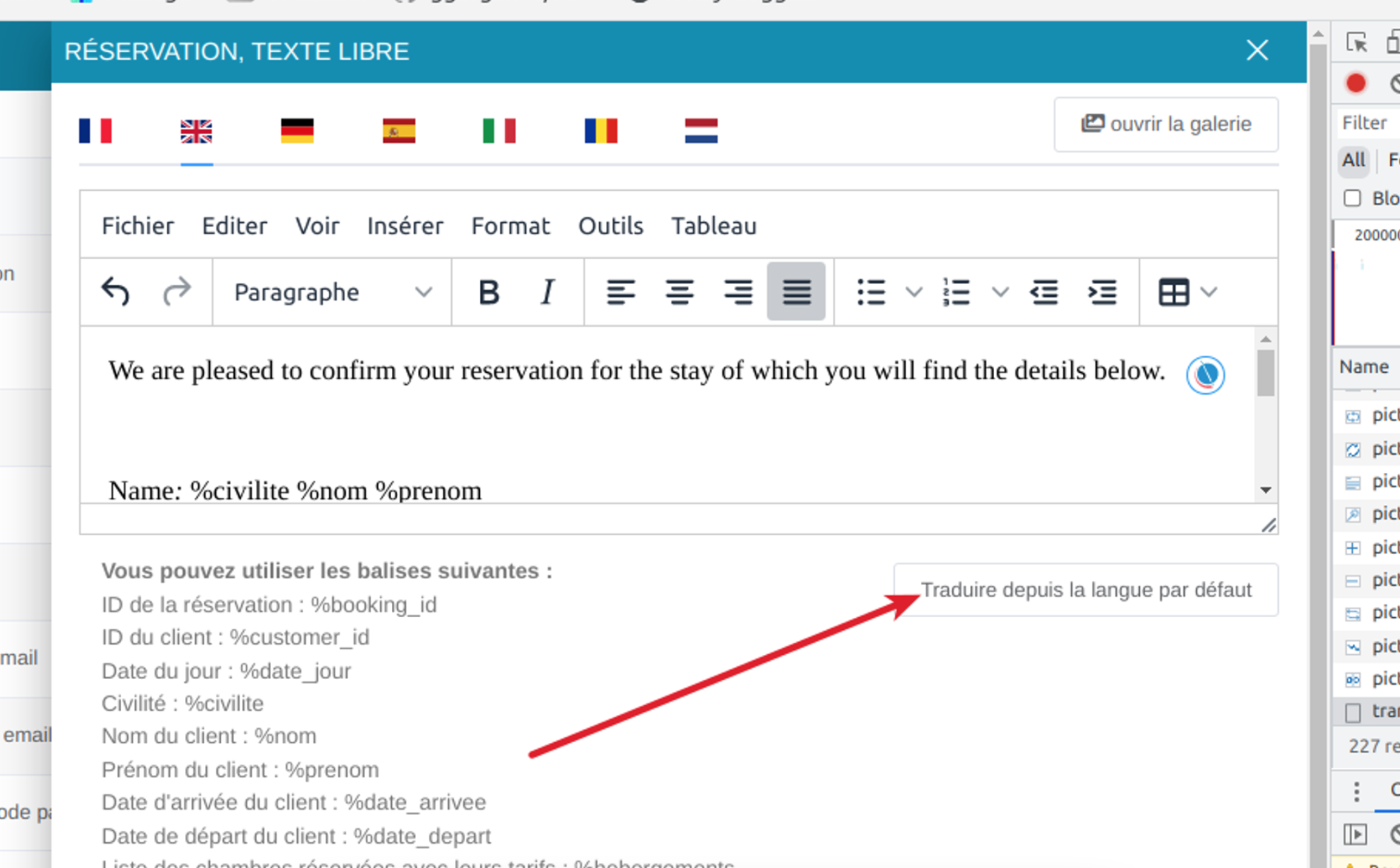The height and width of the screenshot is (868, 1400).
Task: Align text to the left
Action: (620, 292)
